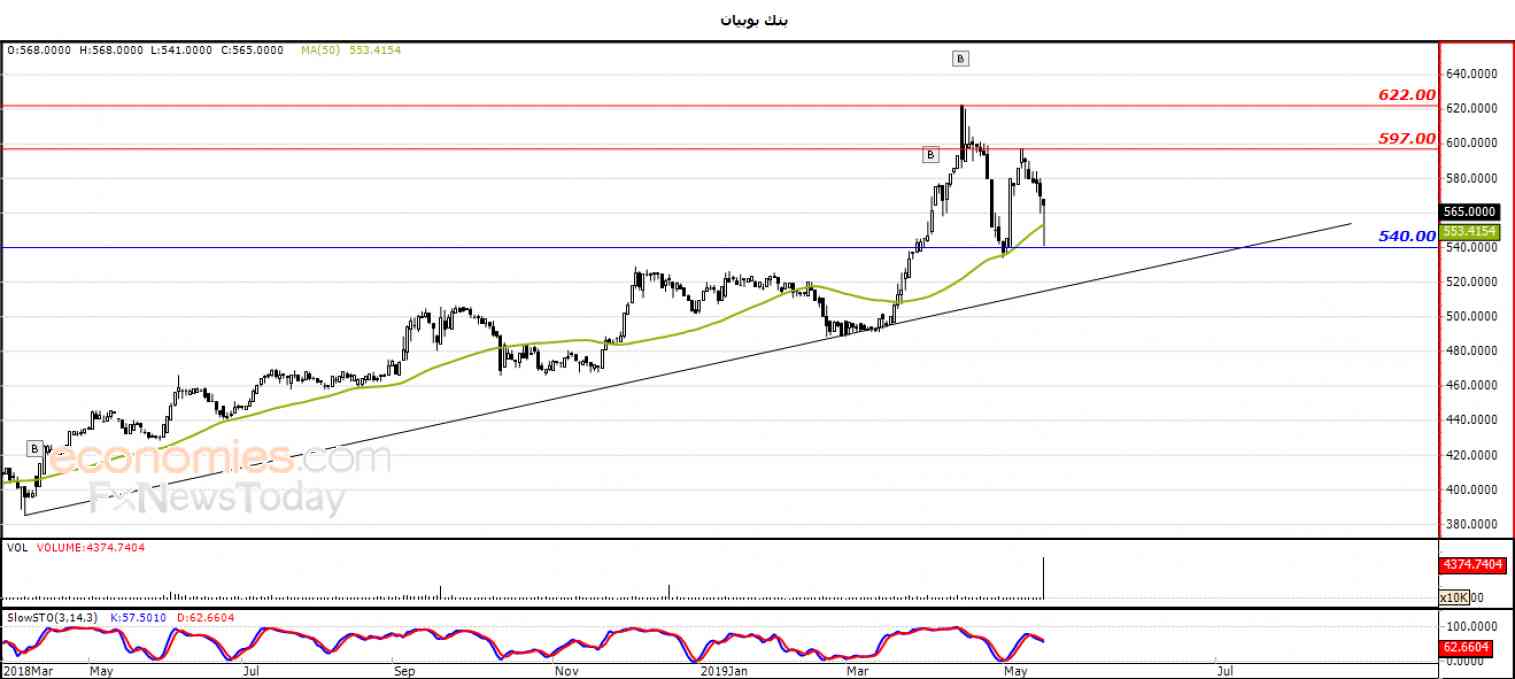The width and height of the screenshot is (1515, 679).
Task: Click the tall latest volume bar
Action: [1044, 578]
